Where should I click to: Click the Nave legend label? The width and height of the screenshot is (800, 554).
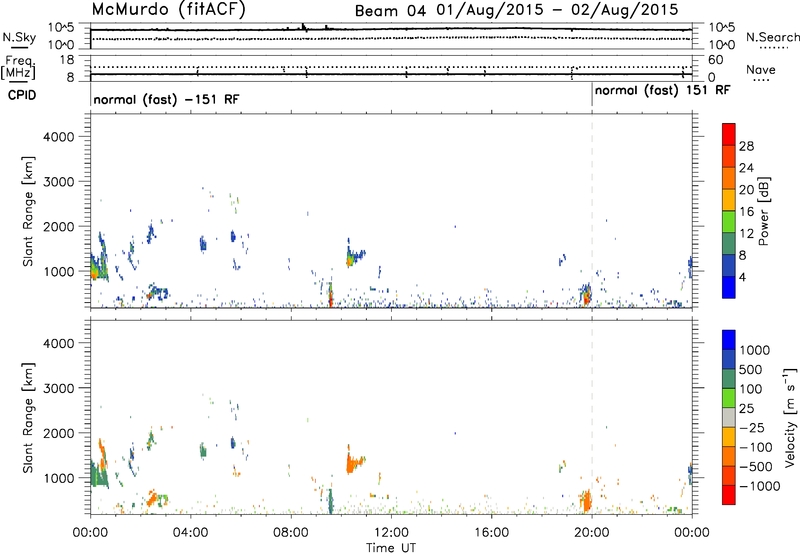[761, 69]
